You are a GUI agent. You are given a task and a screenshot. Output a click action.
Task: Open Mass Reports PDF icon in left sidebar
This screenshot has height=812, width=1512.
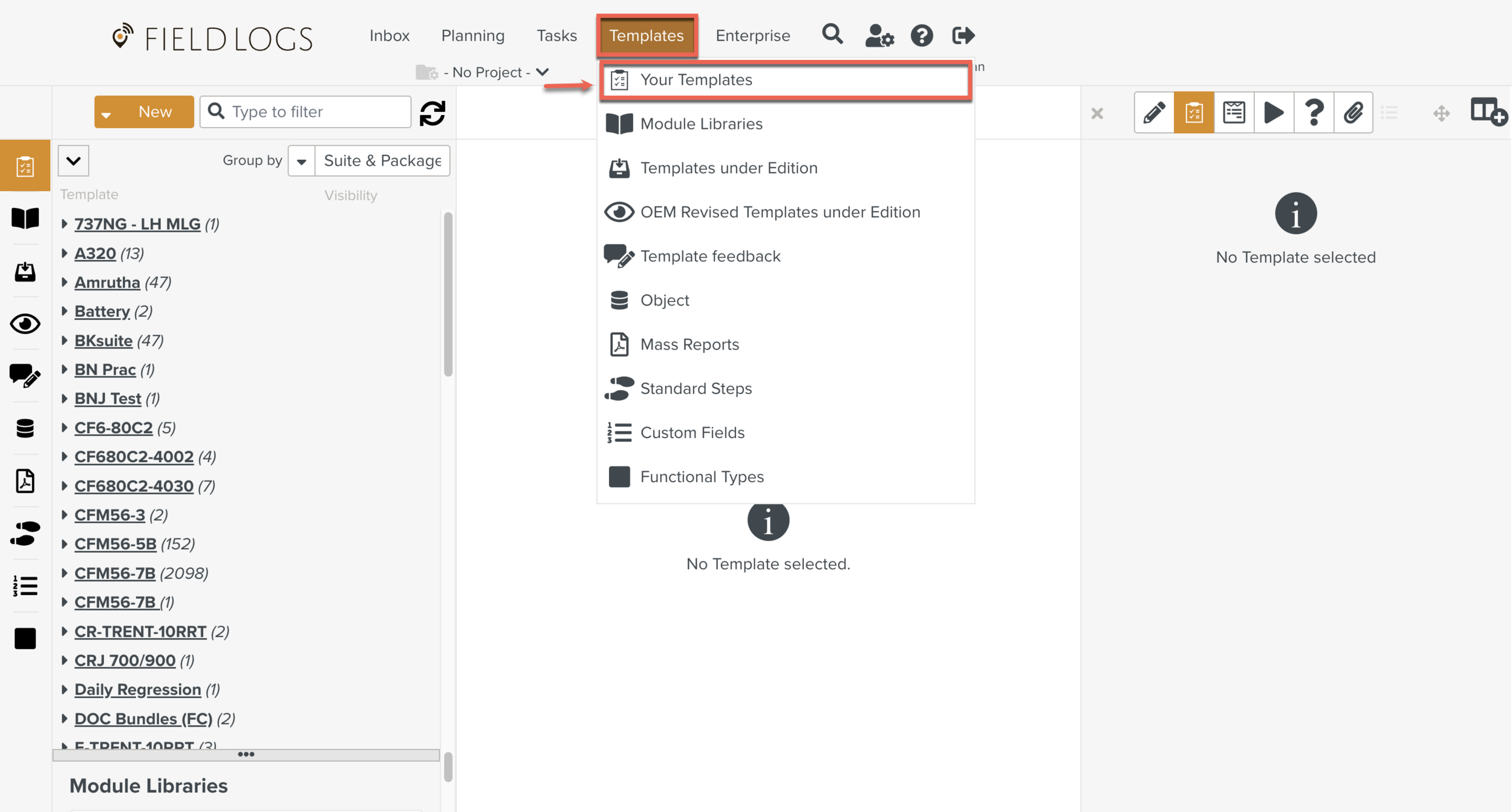[25, 481]
